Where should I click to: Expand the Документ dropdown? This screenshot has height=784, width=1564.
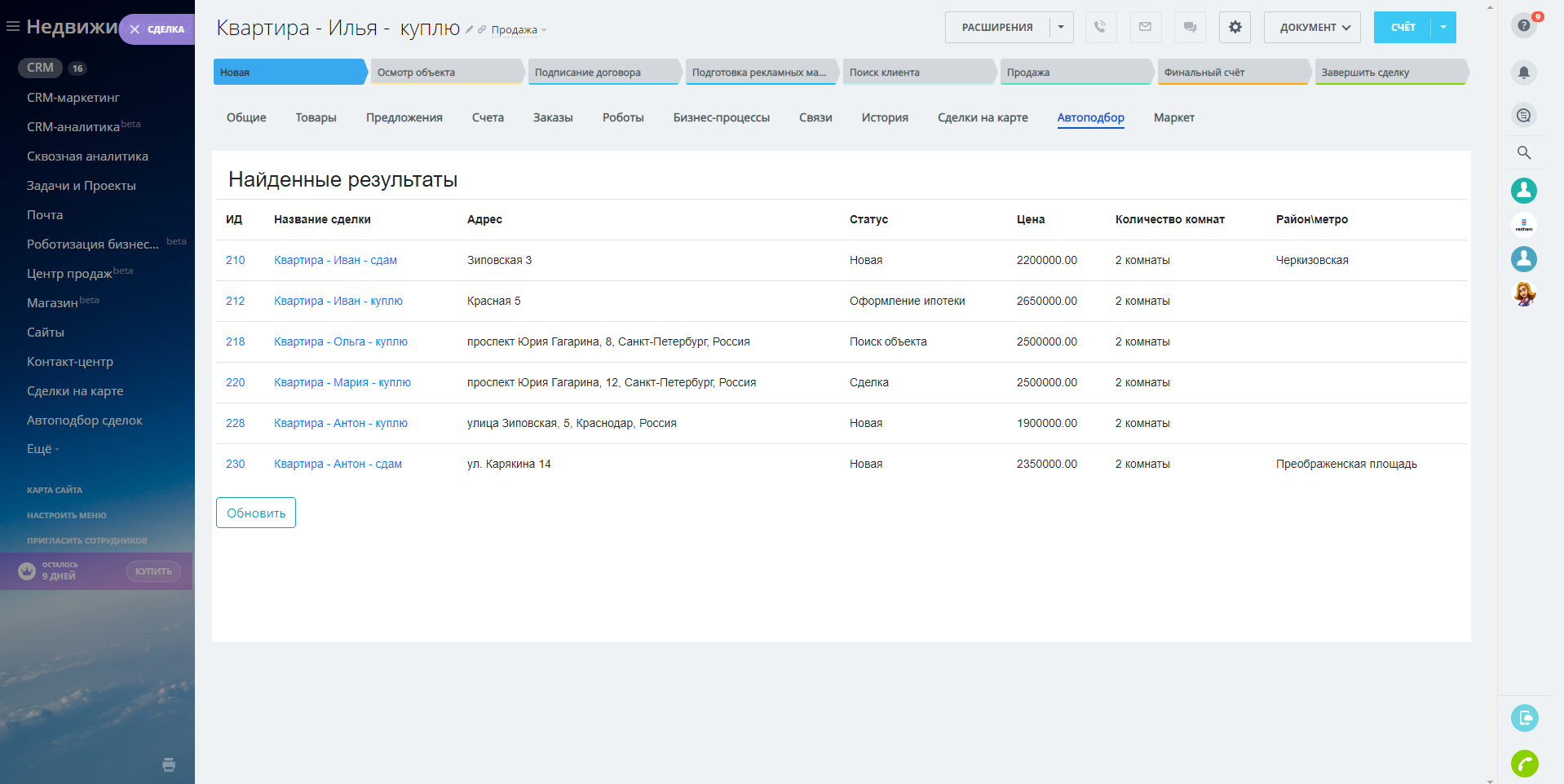point(1312,27)
